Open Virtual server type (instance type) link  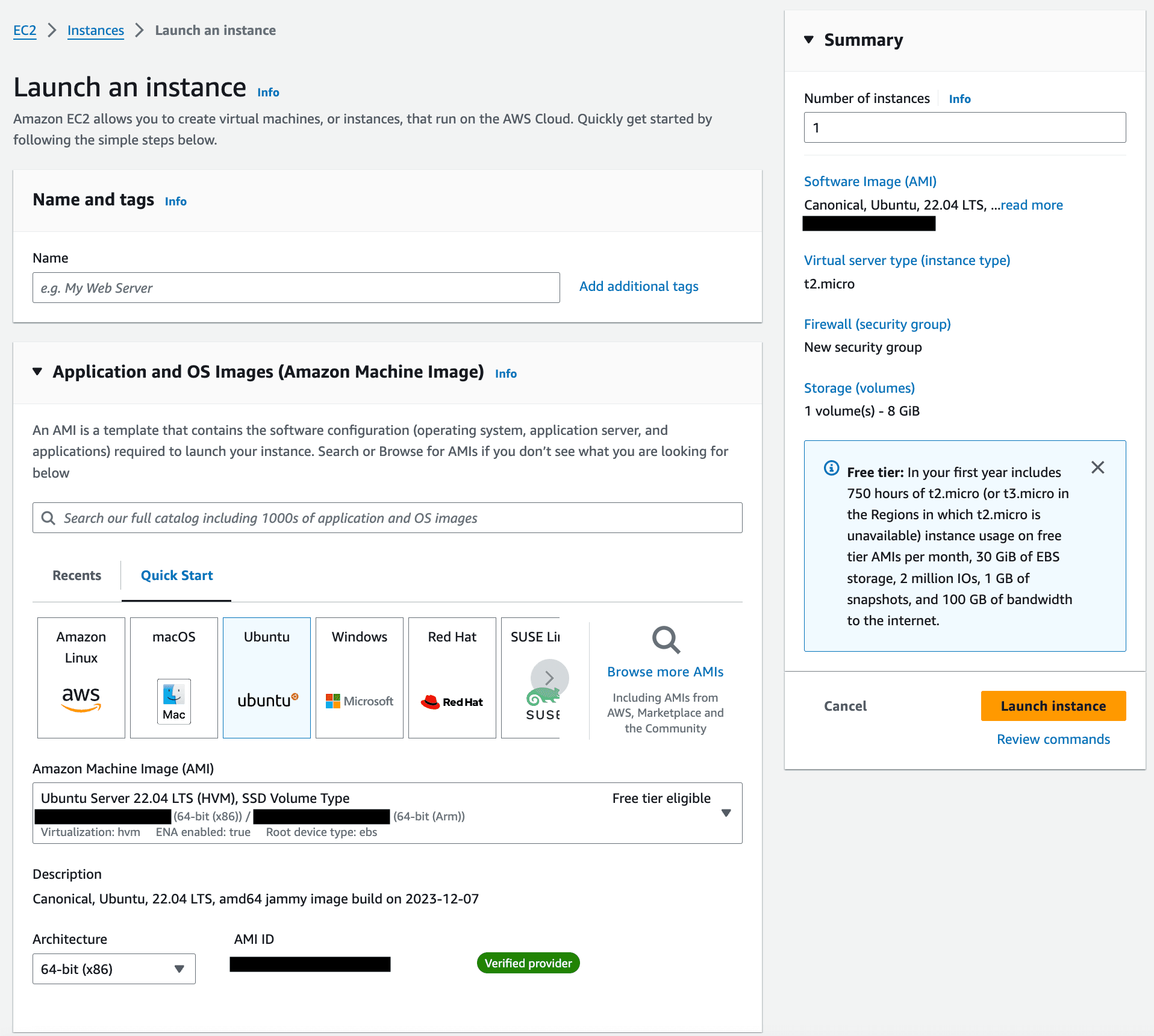(x=907, y=260)
